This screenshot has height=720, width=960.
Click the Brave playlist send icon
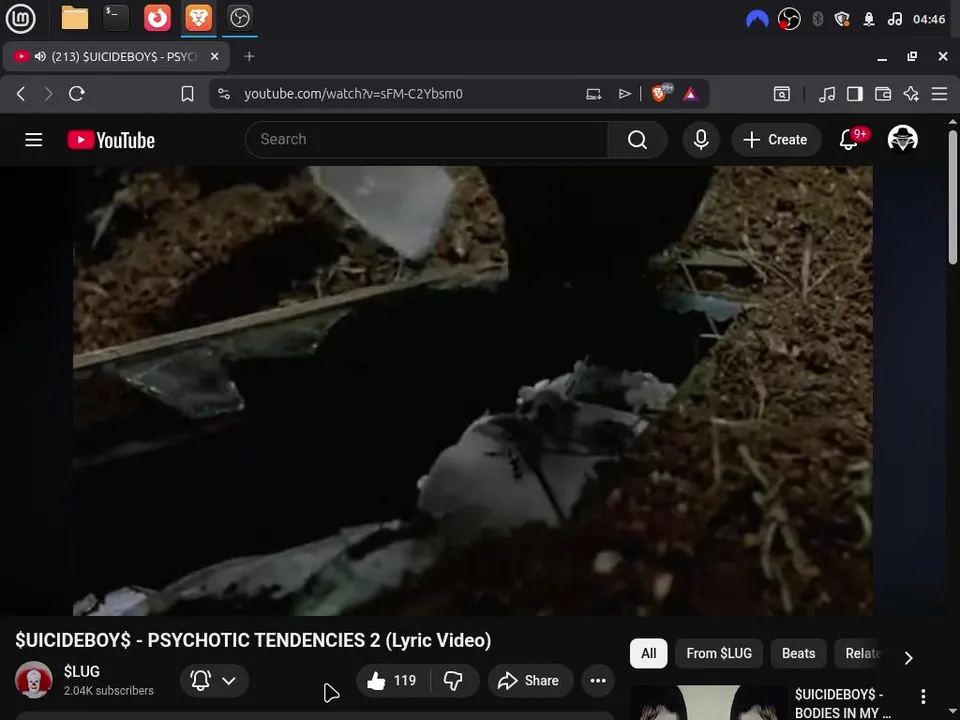624,94
